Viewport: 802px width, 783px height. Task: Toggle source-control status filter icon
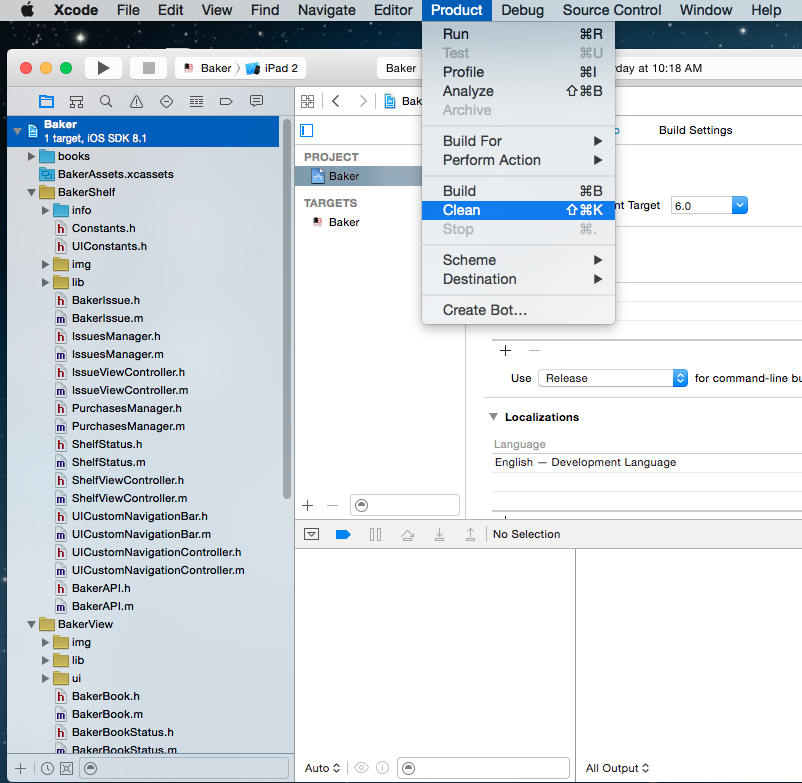pyautogui.click(x=66, y=768)
